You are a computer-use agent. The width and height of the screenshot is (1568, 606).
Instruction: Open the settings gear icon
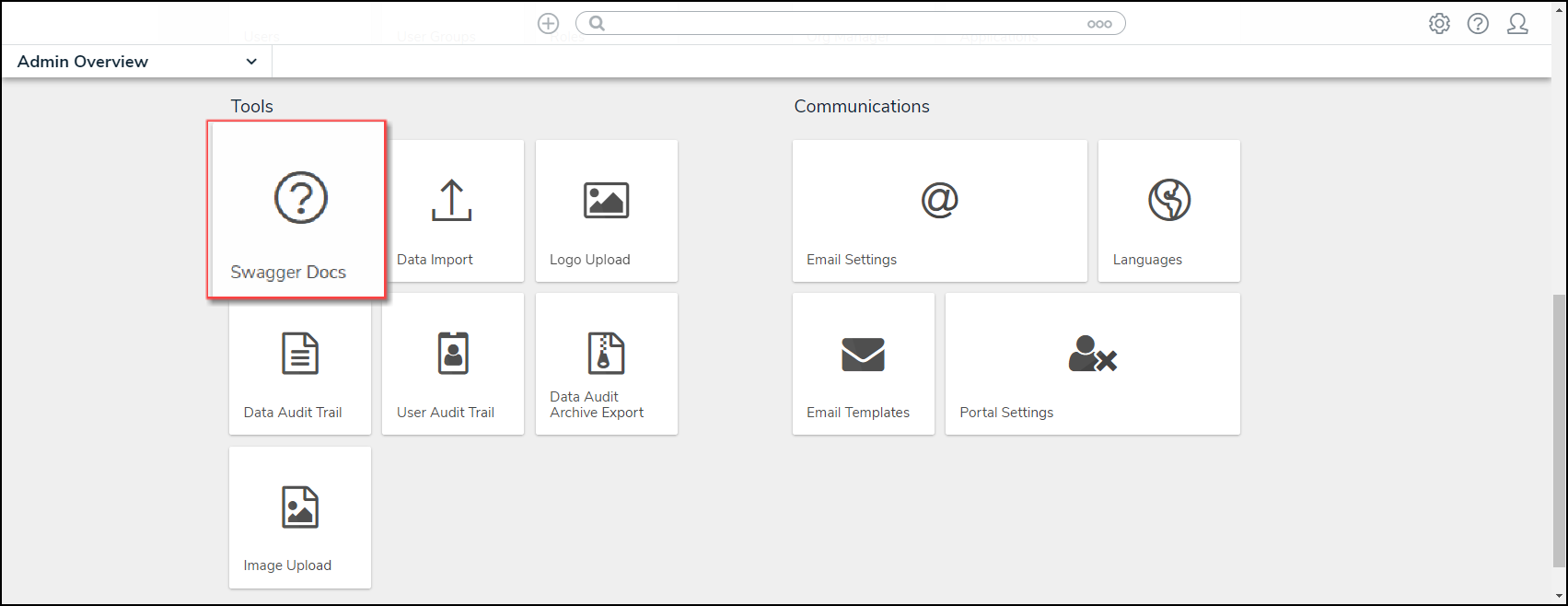1439,24
